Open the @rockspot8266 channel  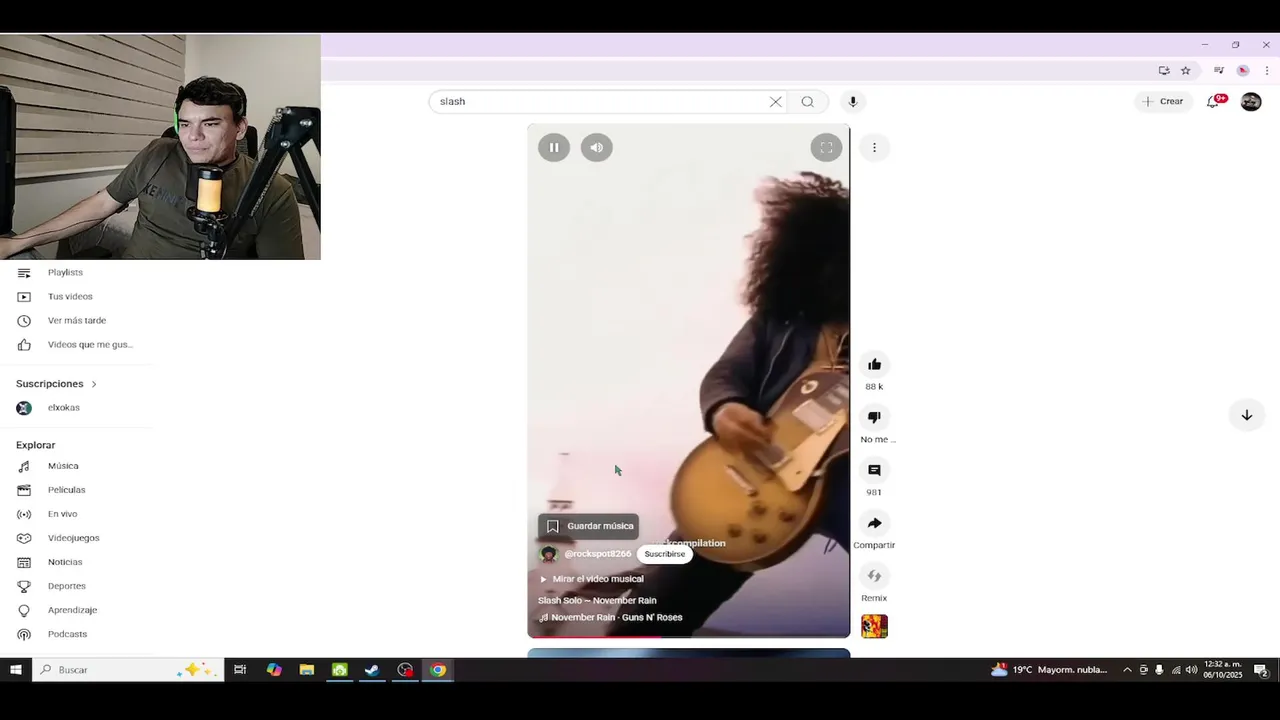click(x=598, y=554)
